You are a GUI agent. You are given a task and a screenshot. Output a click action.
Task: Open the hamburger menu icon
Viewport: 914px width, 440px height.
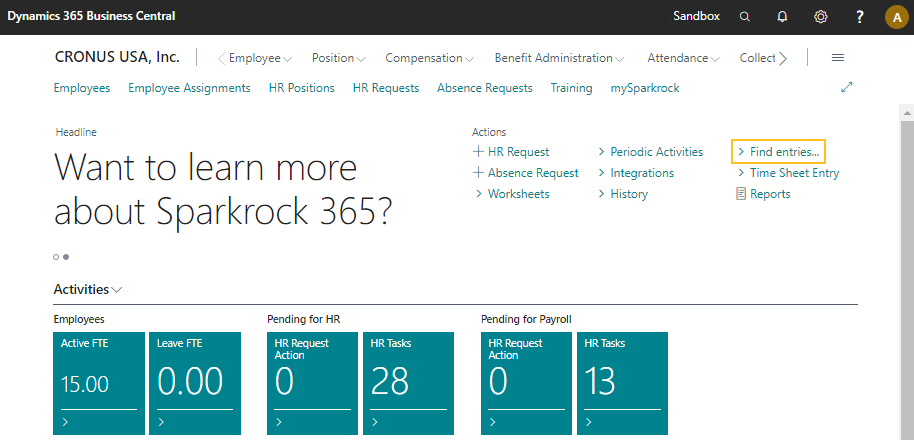838,58
